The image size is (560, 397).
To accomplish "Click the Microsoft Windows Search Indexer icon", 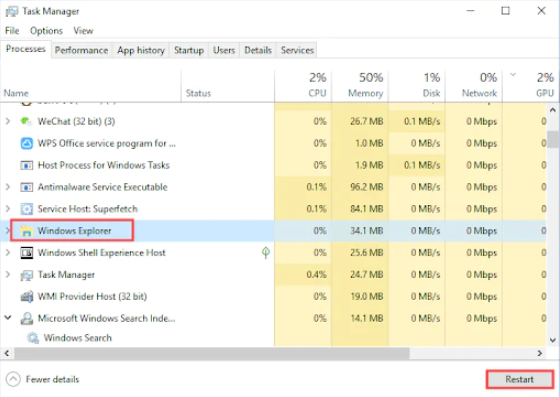I will click(x=26, y=318).
